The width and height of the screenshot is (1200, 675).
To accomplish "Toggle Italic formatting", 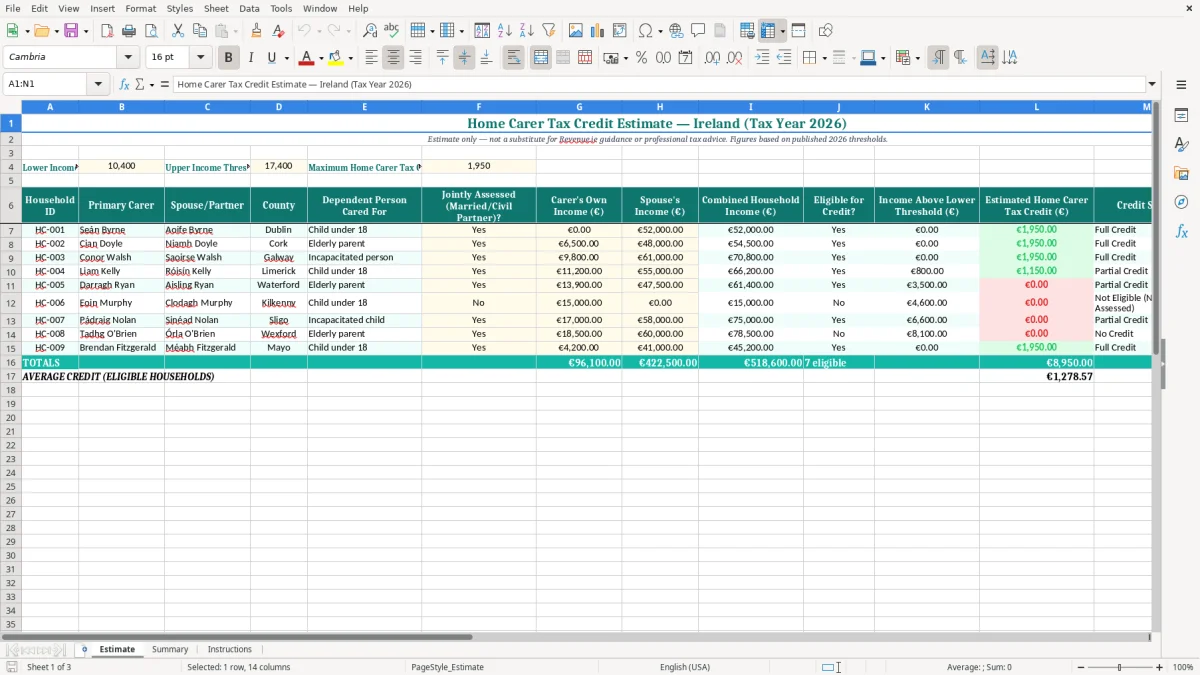I will click(x=251, y=58).
